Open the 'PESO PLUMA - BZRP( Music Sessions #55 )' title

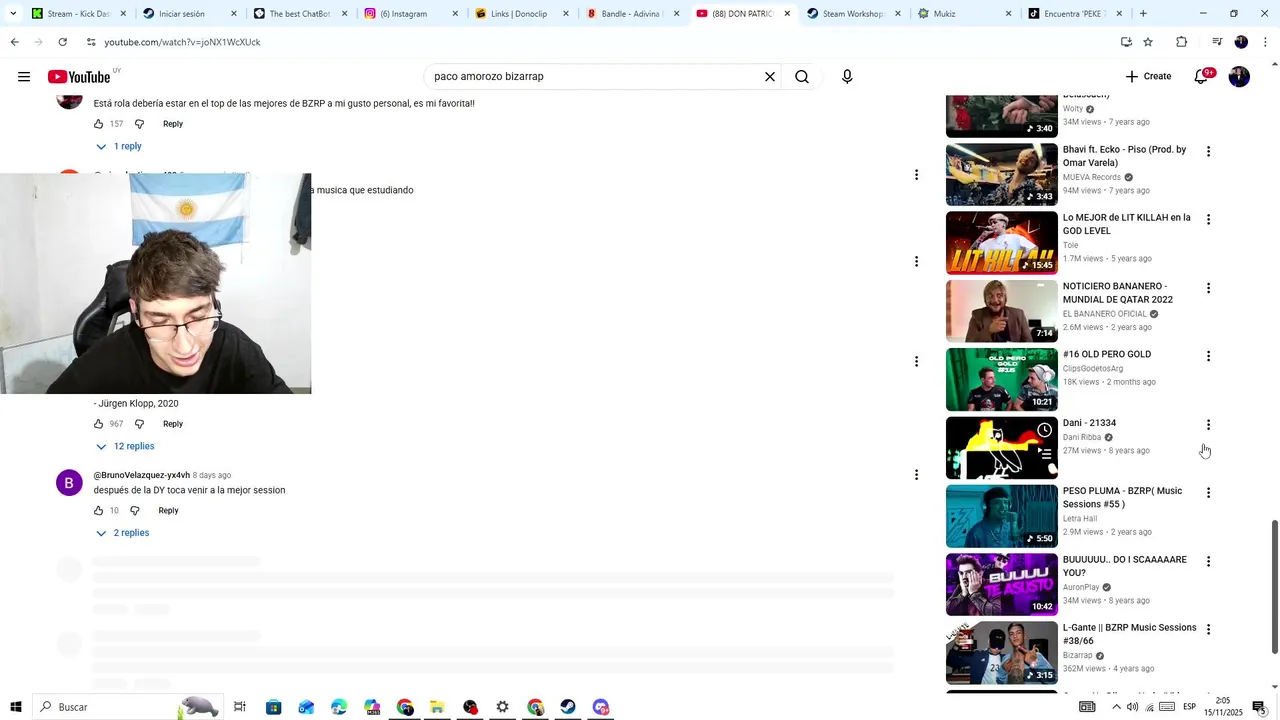(x=1122, y=498)
